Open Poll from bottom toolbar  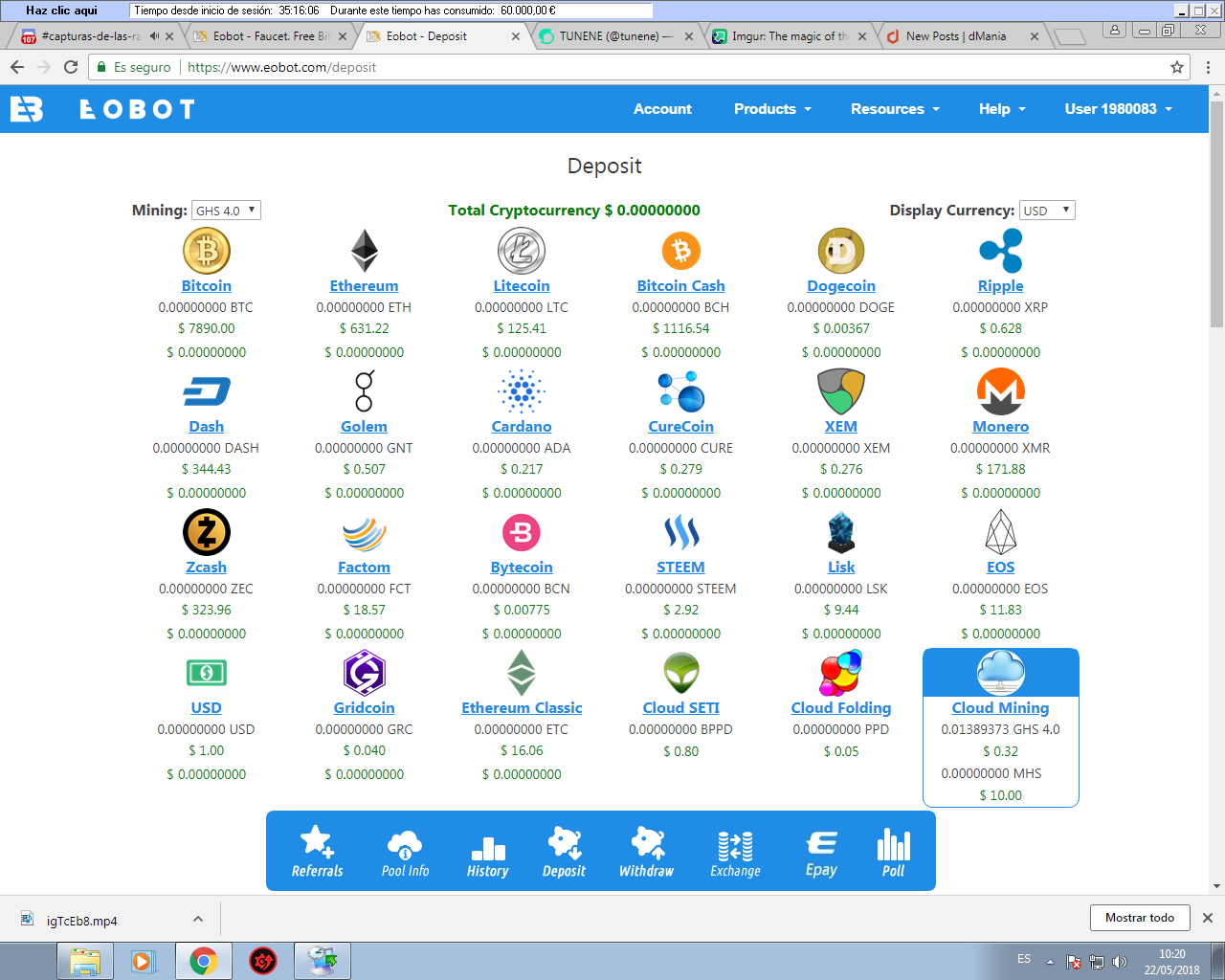pyautogui.click(x=893, y=853)
